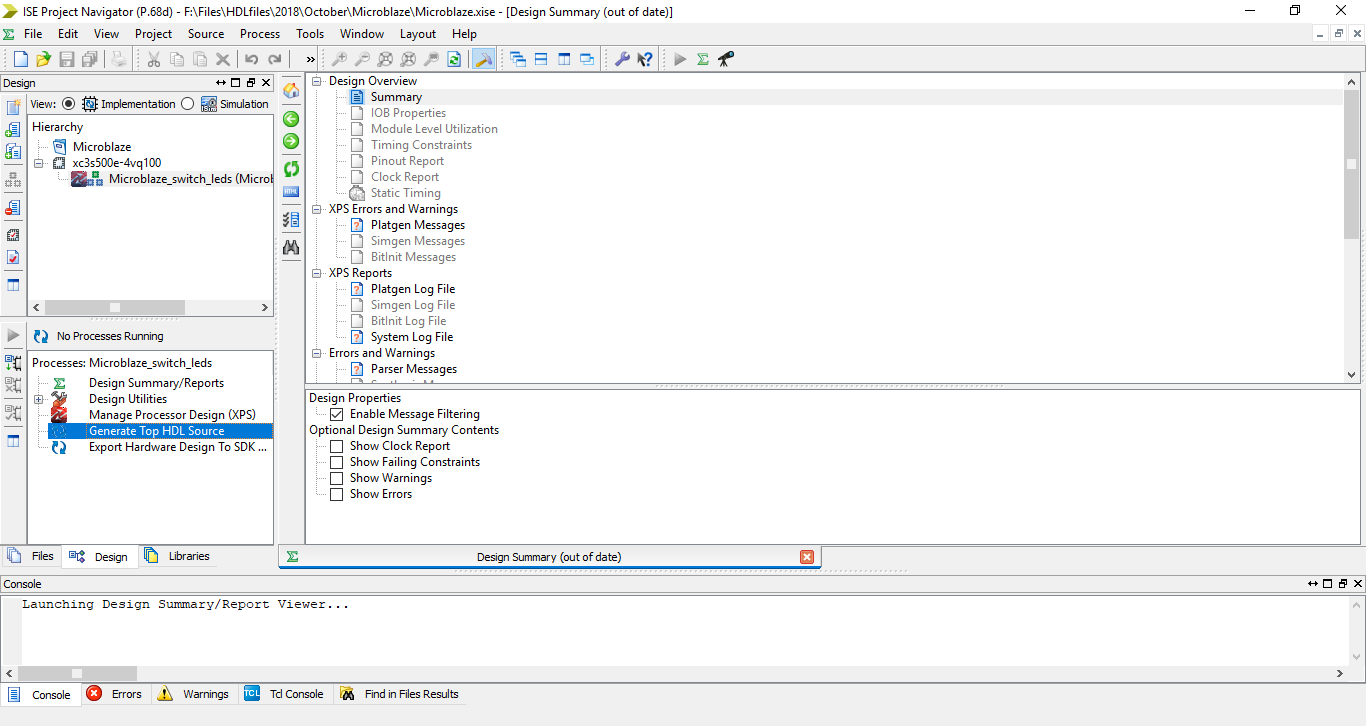The height and width of the screenshot is (726, 1366).
Task: Open the Tools menu
Action: 310,34
